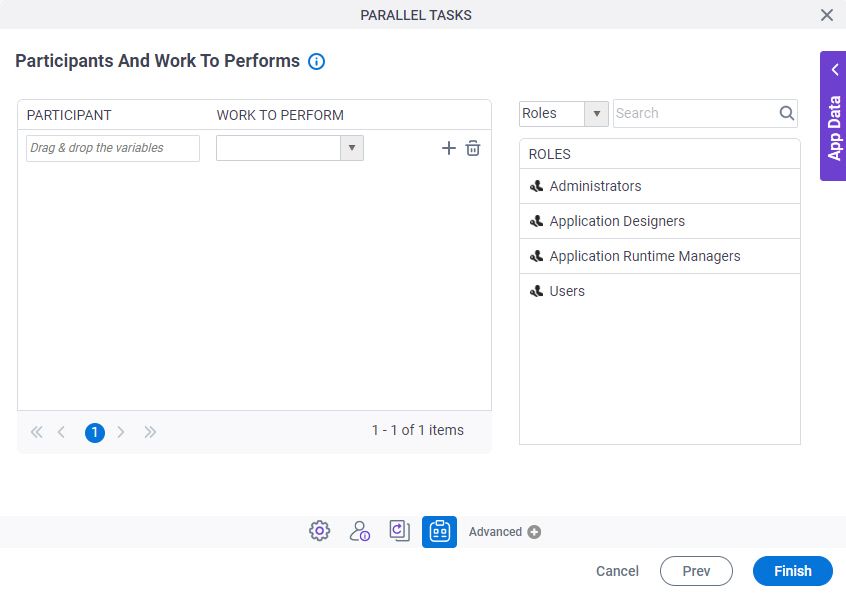Open the participant user info icon tab
The height and width of the screenshot is (593, 846).
click(x=359, y=531)
